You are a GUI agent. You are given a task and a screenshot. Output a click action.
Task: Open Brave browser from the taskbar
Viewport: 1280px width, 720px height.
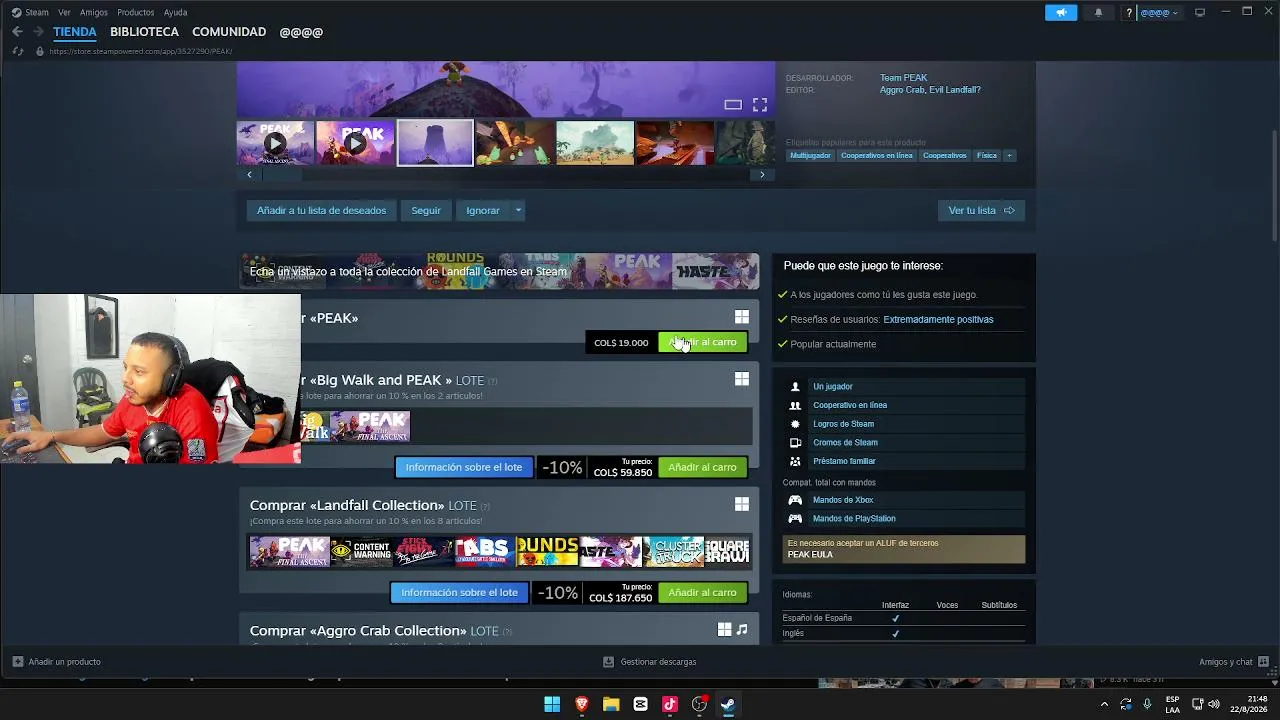pos(582,704)
